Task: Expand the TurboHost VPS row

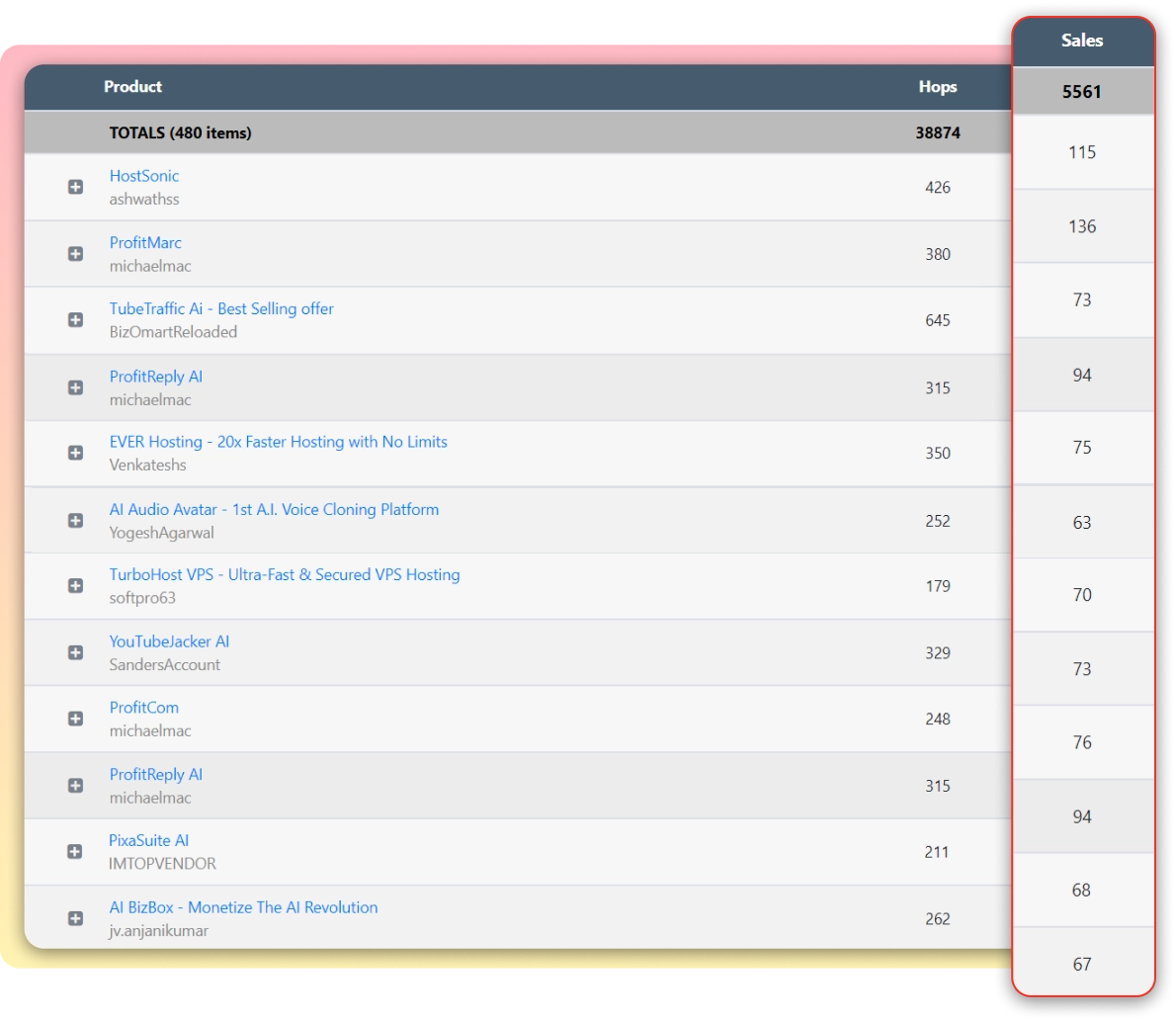Action: click(x=76, y=586)
